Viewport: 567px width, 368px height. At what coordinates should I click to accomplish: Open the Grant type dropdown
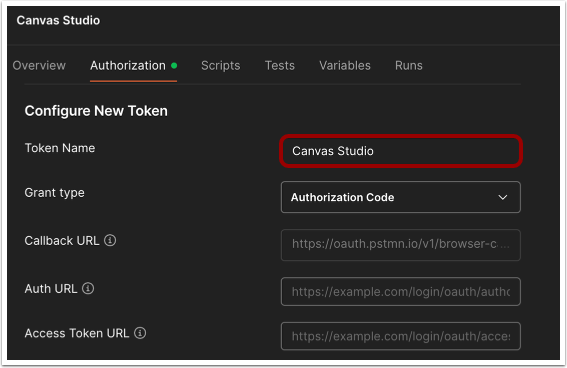(401, 197)
